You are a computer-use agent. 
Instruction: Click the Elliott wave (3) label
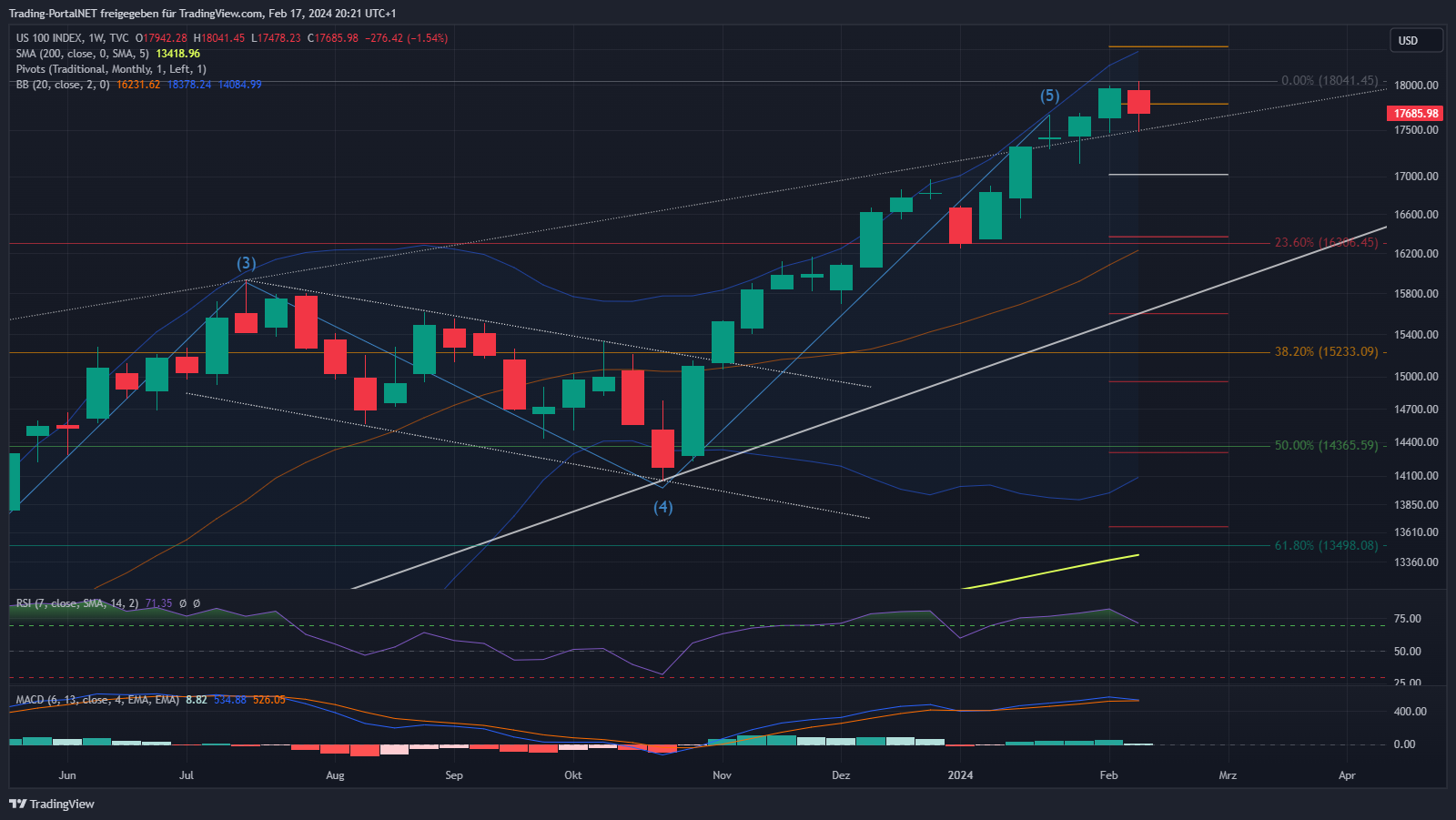pyautogui.click(x=247, y=263)
